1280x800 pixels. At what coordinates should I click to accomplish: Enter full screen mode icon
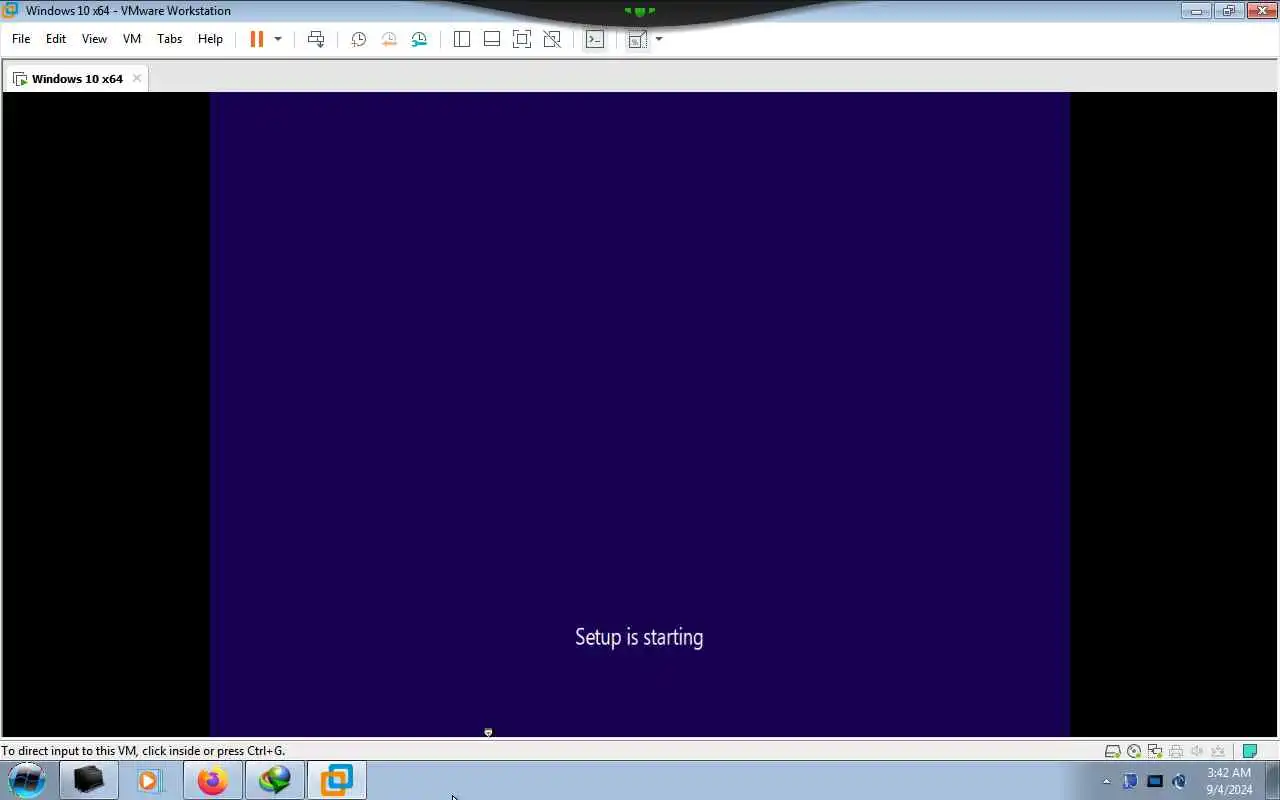click(521, 39)
